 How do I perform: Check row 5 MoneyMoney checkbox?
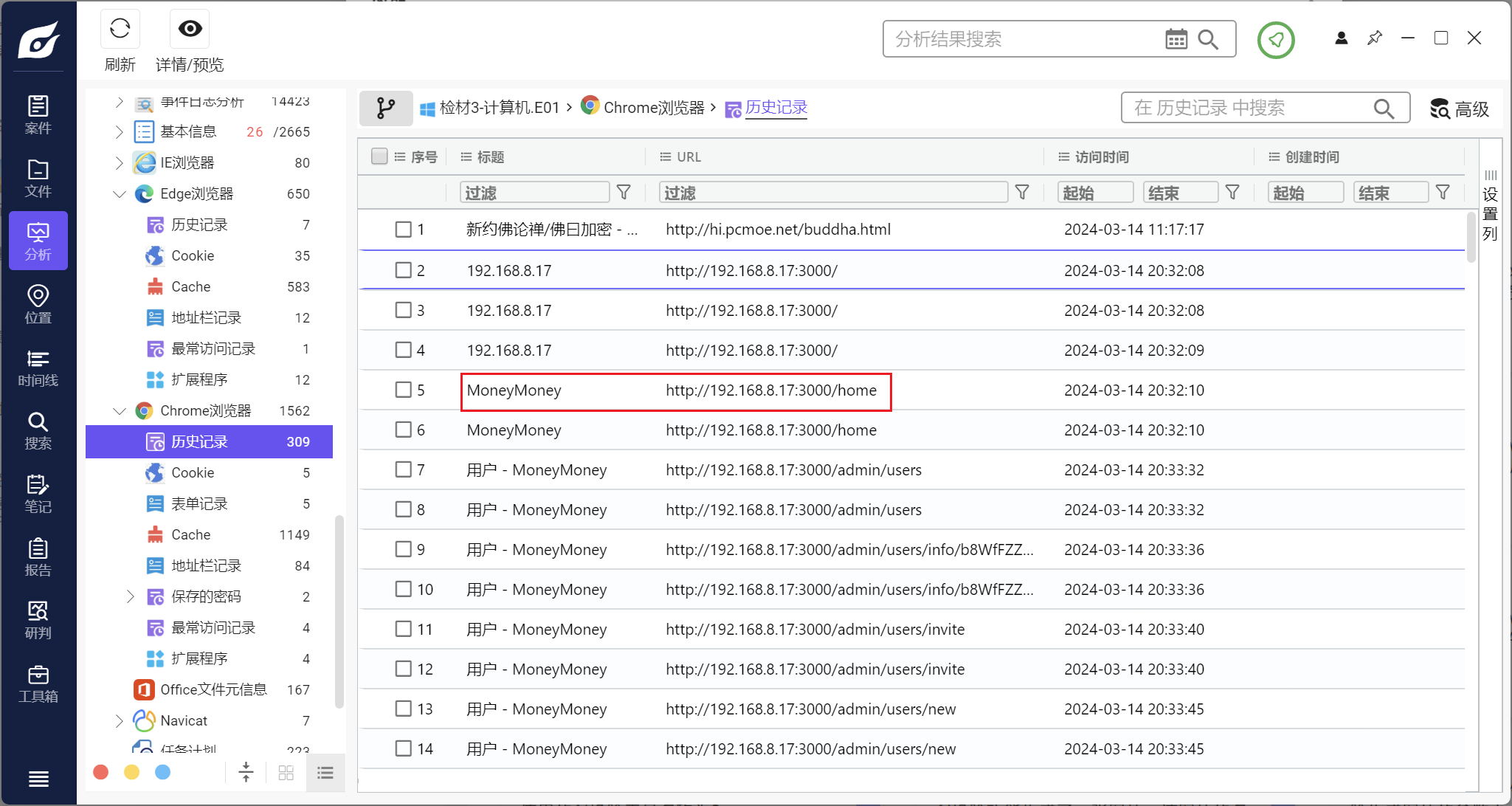404,390
